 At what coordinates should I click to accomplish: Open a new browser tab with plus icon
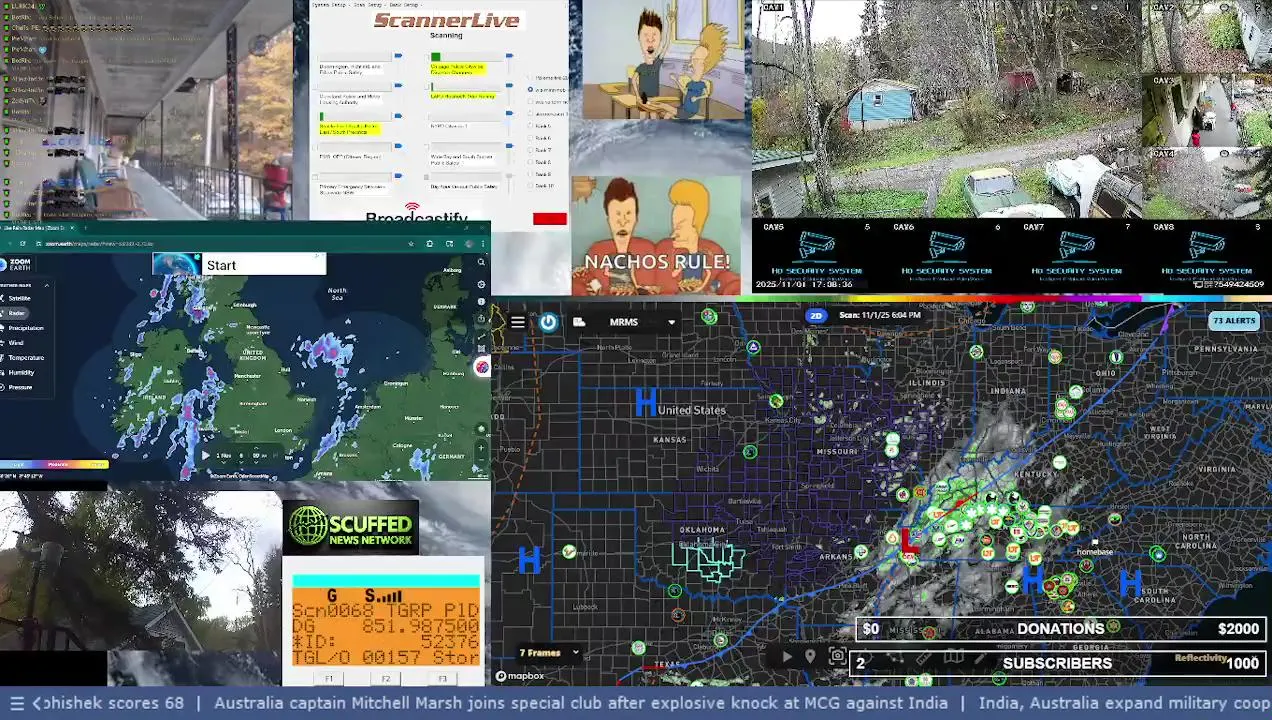click(86, 228)
